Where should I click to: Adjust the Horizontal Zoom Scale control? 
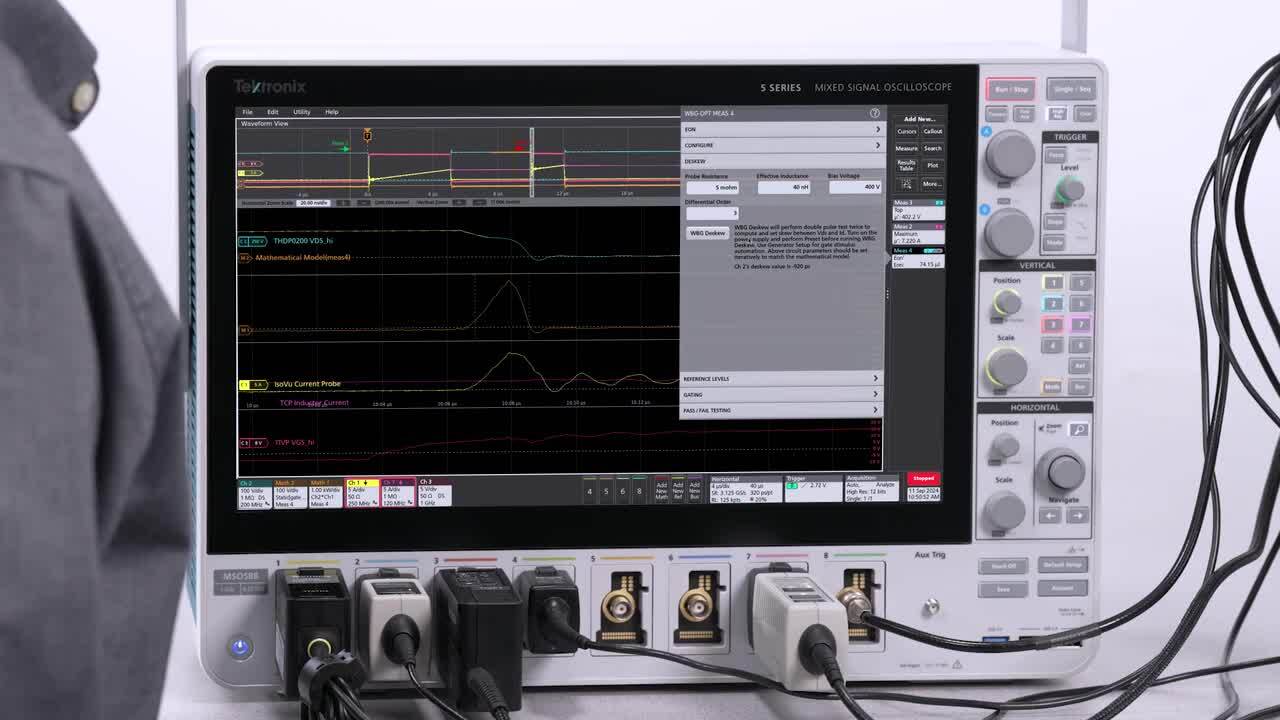(x=312, y=200)
